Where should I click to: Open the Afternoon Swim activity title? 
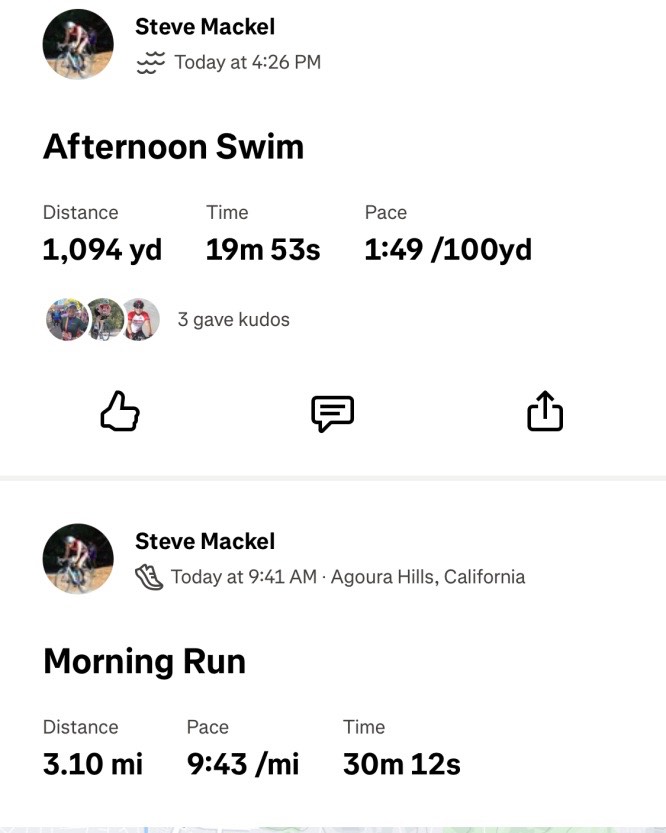coord(173,146)
